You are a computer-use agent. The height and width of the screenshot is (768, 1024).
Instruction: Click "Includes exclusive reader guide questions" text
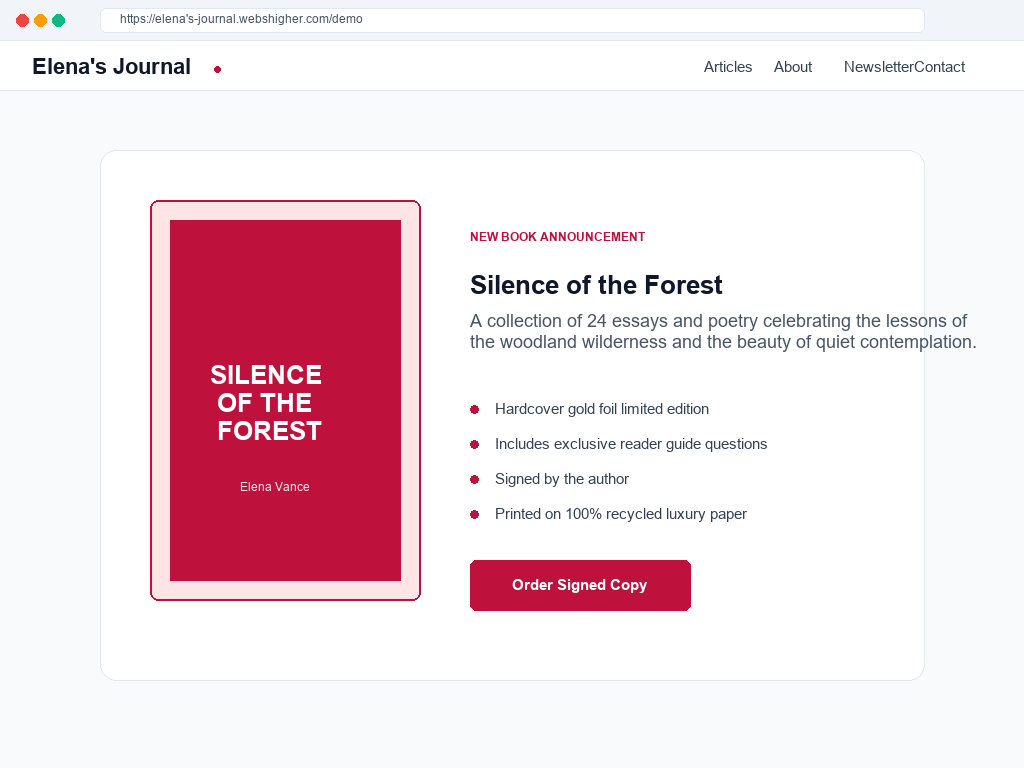(x=631, y=444)
